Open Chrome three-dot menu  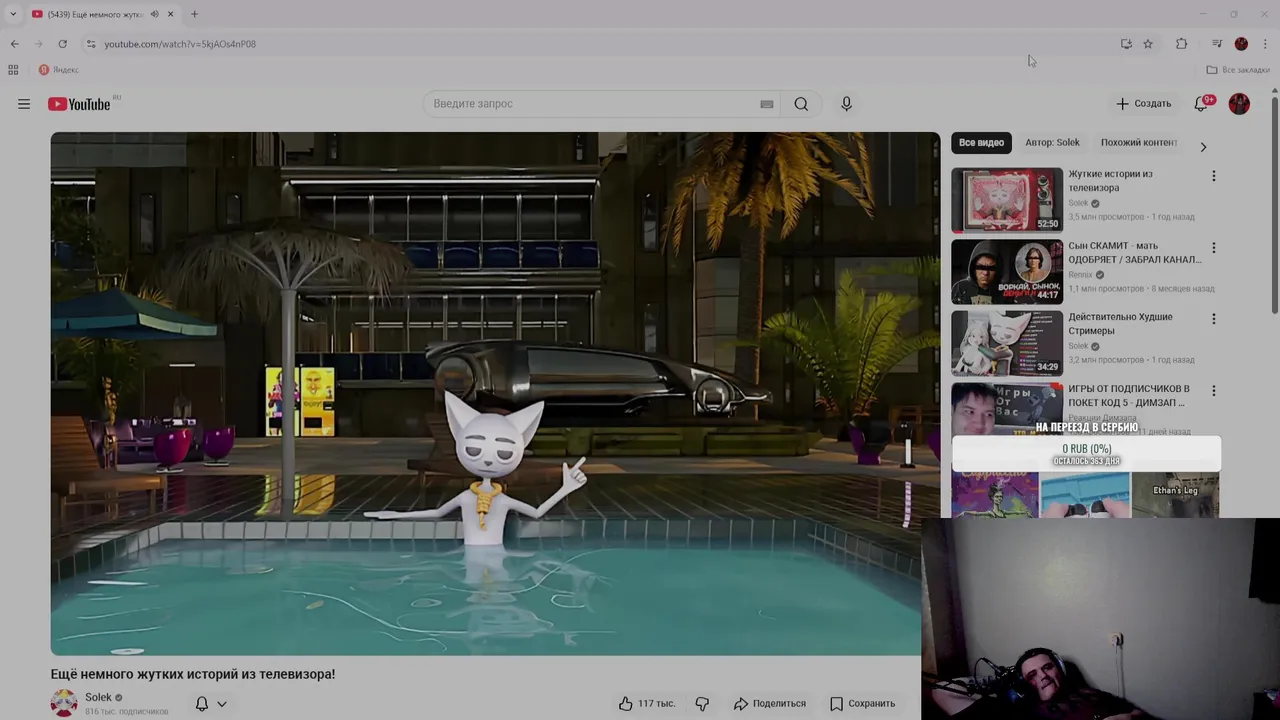1265,44
